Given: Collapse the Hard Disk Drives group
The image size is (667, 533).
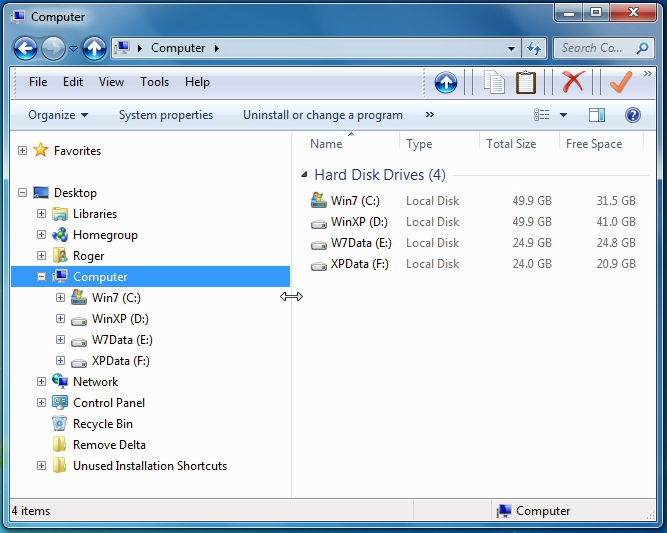Looking at the screenshot, I should click(304, 174).
